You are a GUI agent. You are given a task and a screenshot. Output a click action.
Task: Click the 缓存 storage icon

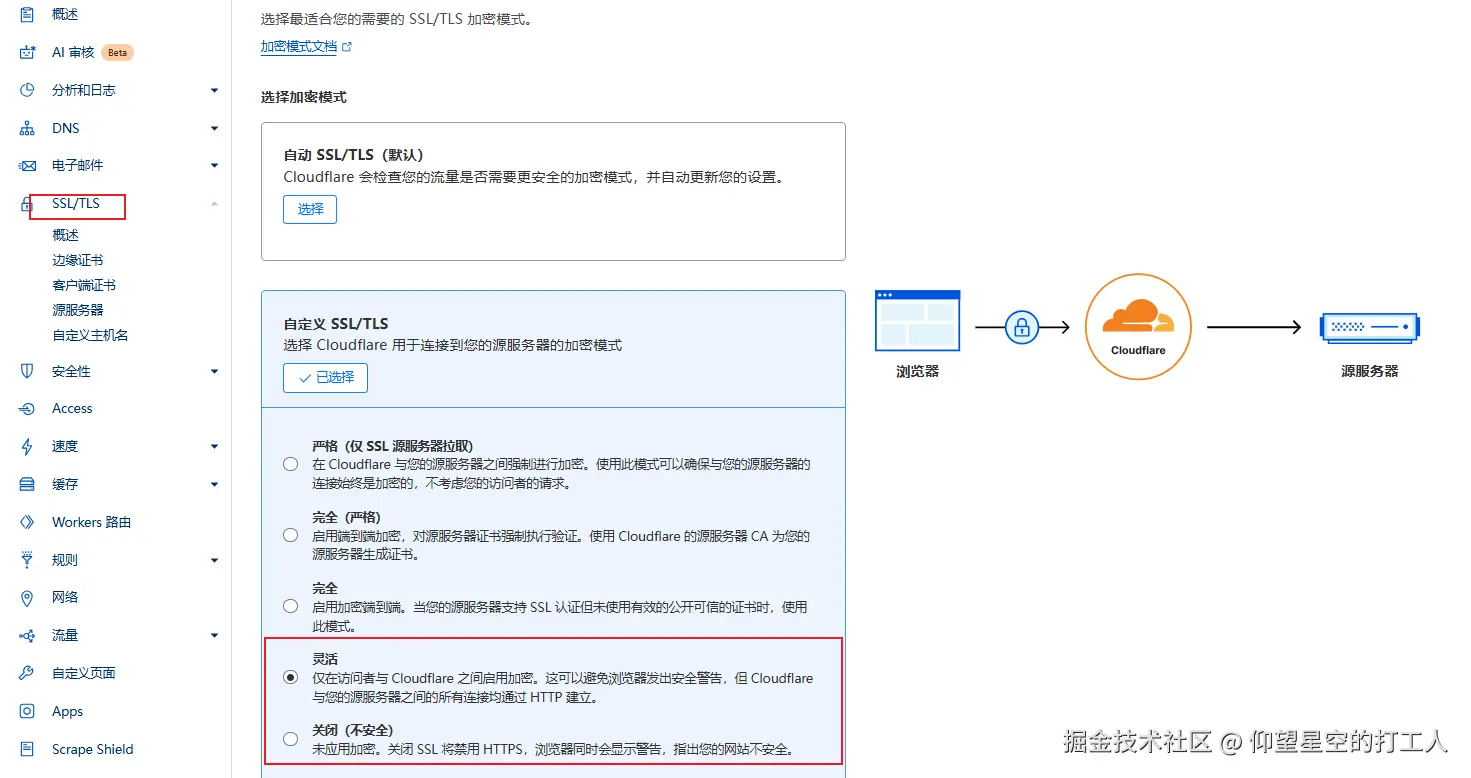(x=28, y=484)
